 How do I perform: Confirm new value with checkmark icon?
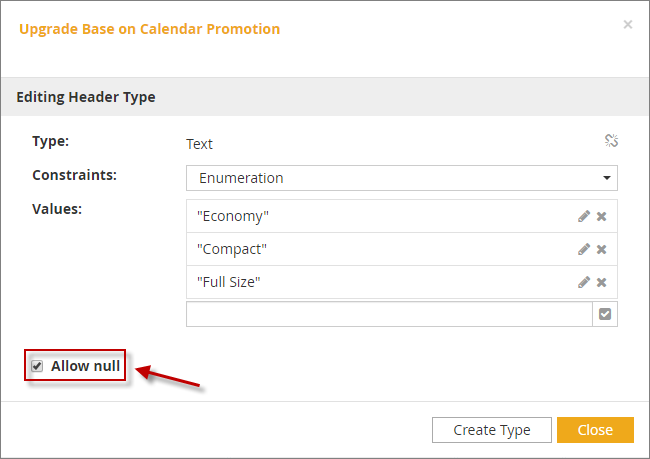tap(605, 314)
